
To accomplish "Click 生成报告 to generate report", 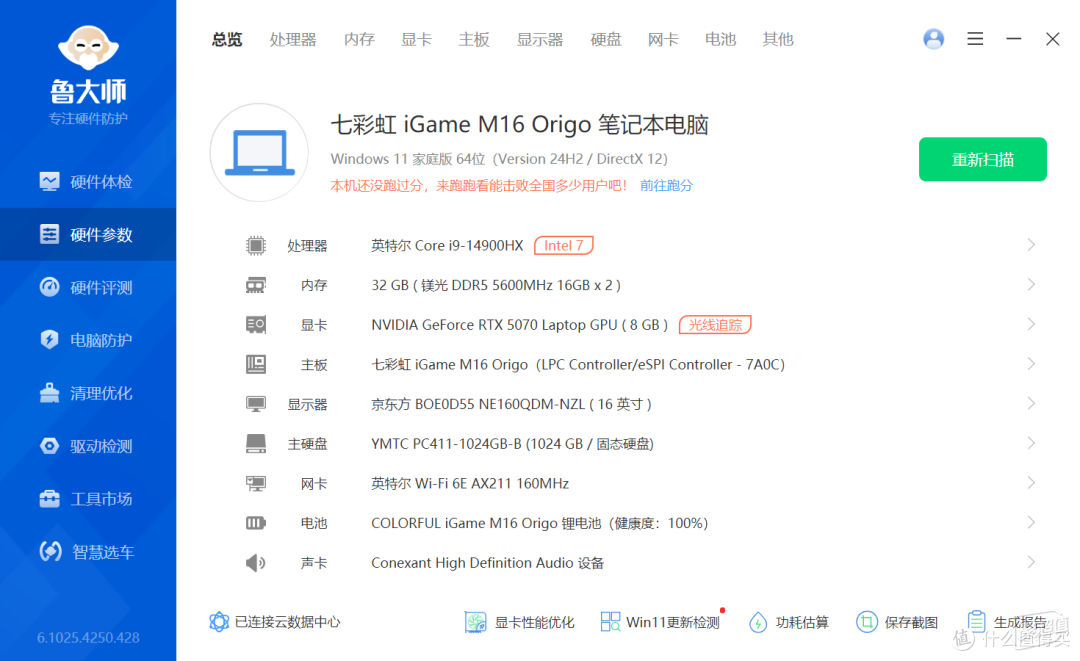I will pos(1006,622).
